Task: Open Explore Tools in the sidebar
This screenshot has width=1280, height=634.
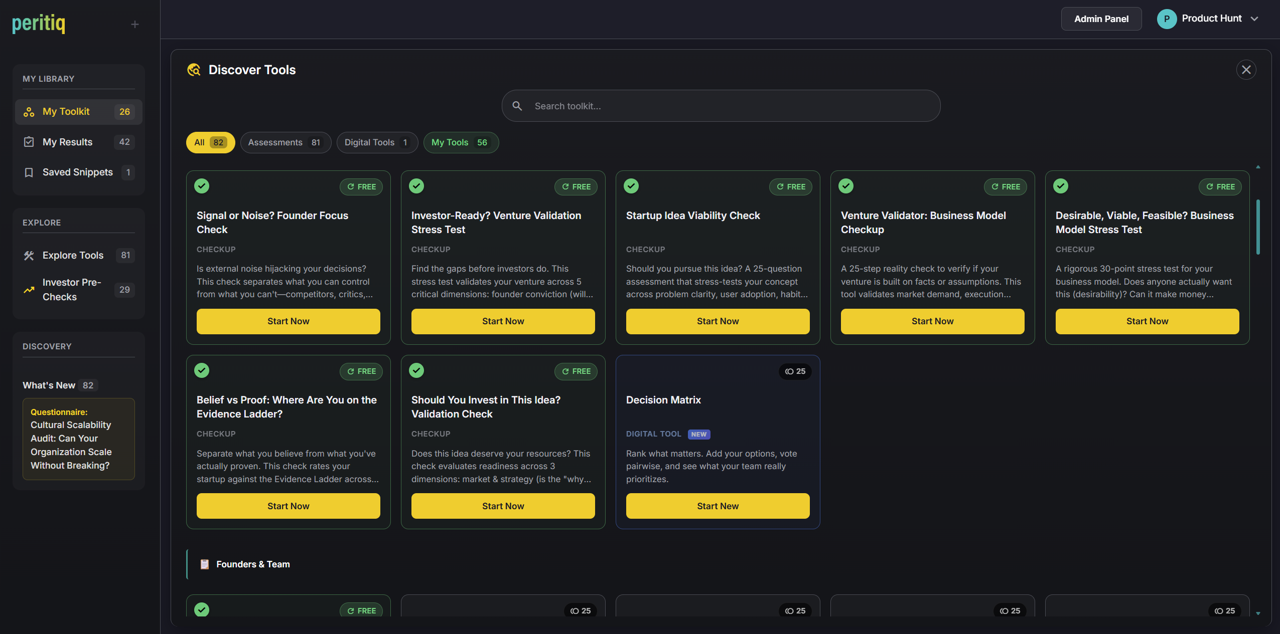Action: (x=79, y=255)
